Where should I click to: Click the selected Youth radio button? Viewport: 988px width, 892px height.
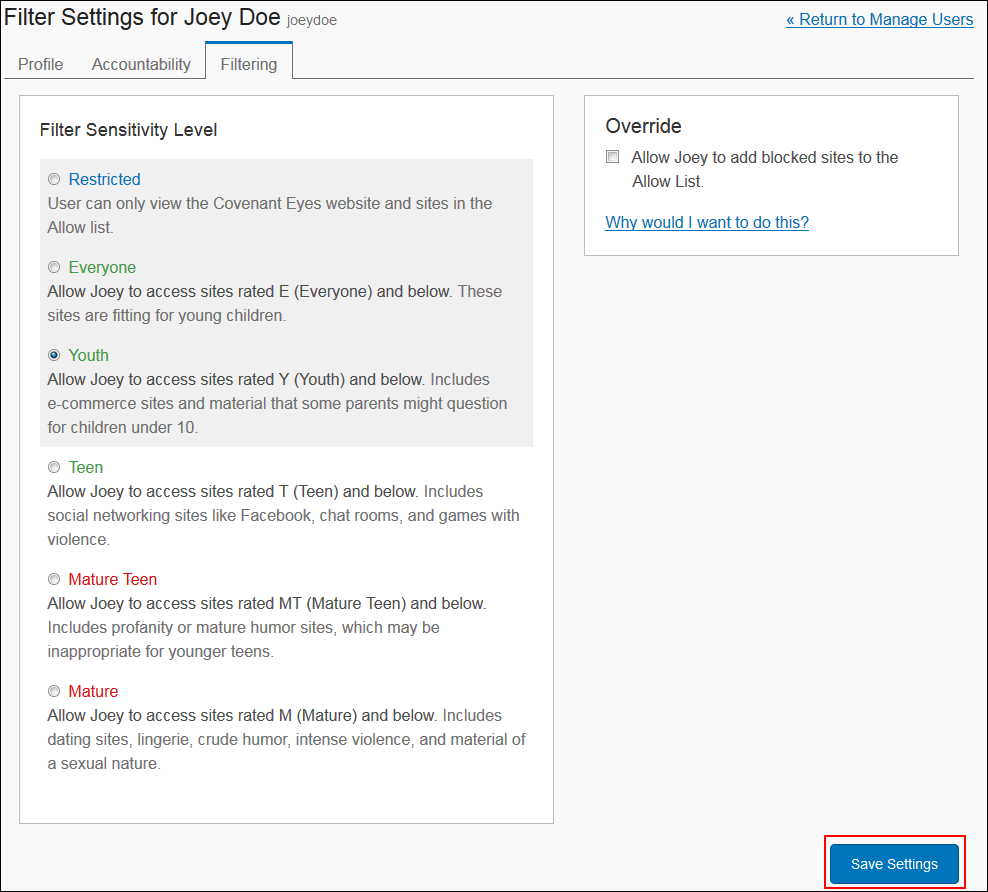pos(54,355)
